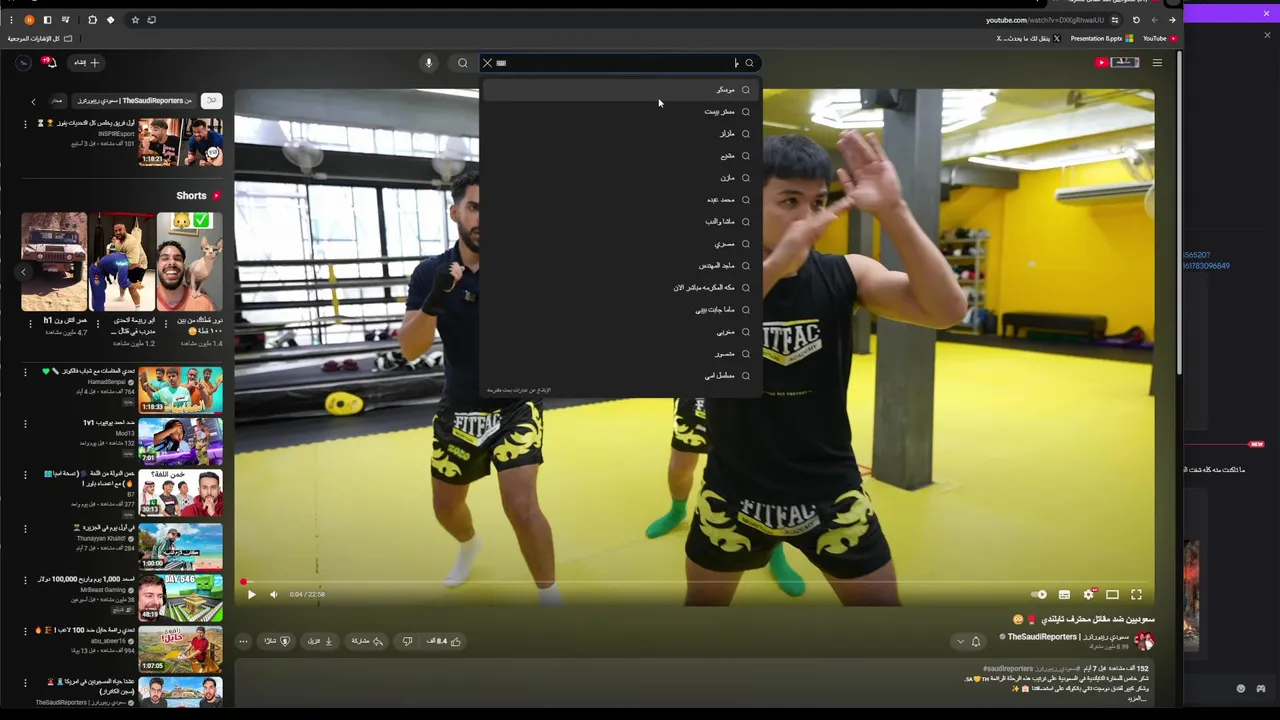Open the YouTube bookmark in bookmarks bar
The width and height of the screenshot is (1280, 720).
(1160, 39)
